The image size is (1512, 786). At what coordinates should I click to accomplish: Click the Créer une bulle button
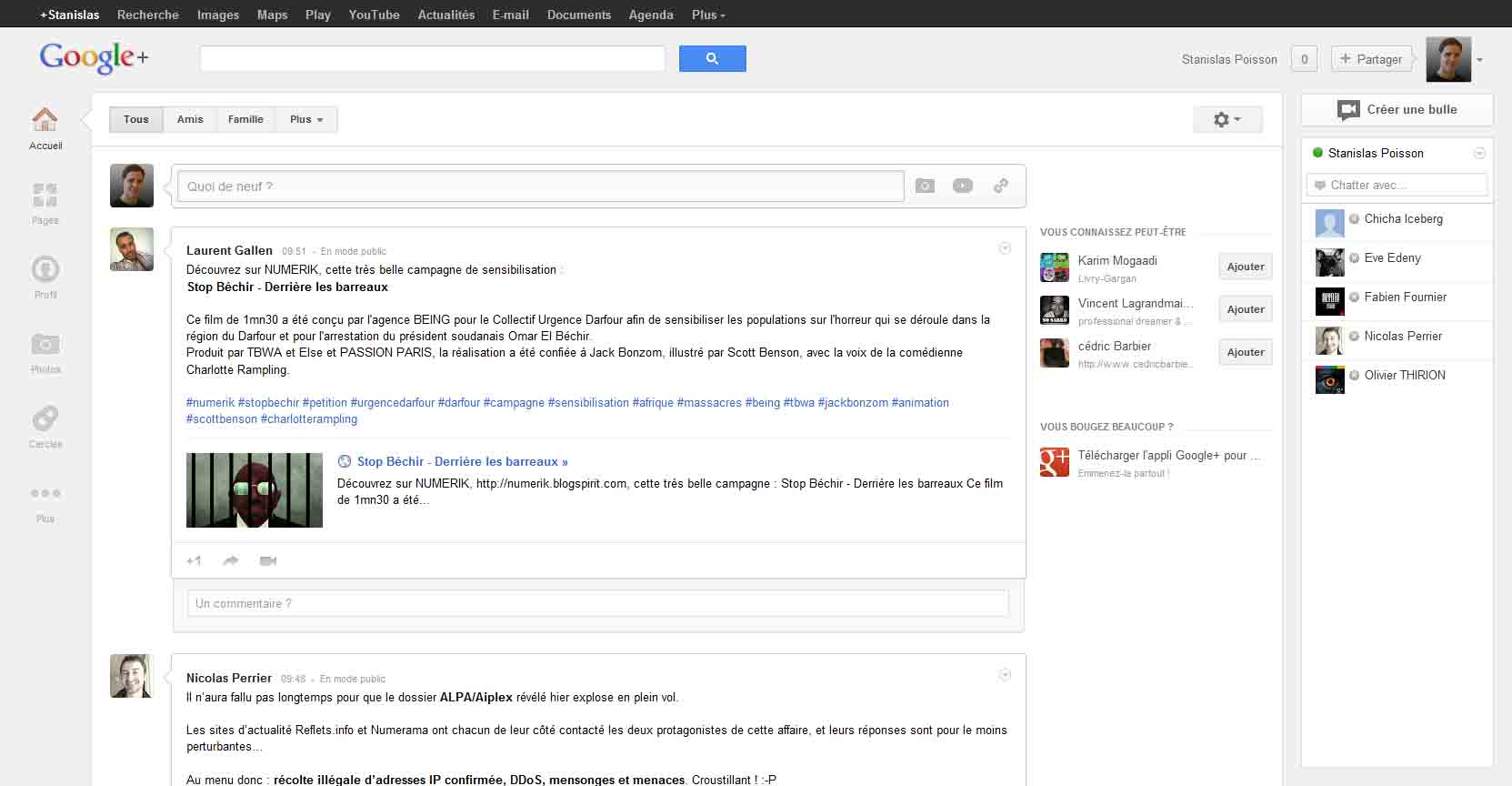(1397, 110)
